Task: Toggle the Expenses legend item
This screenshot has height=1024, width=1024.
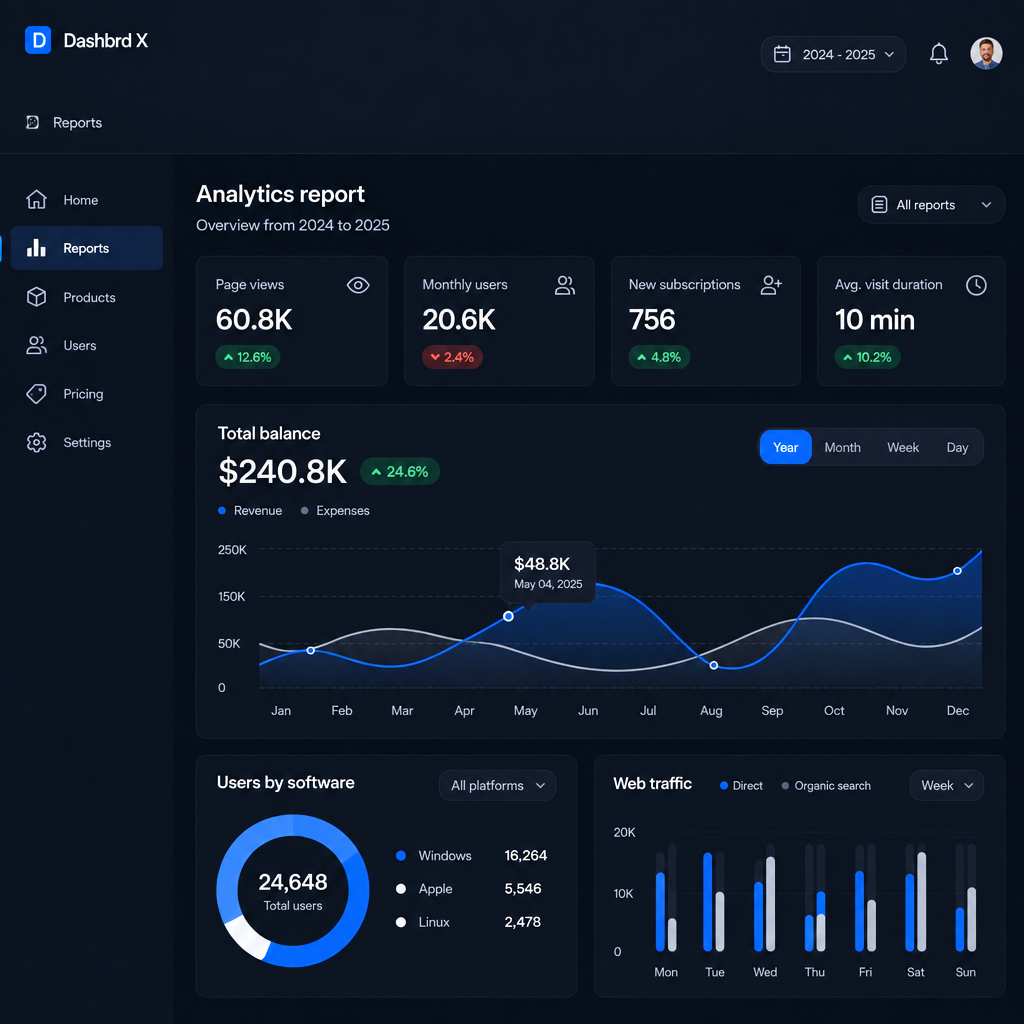Action: [x=336, y=511]
